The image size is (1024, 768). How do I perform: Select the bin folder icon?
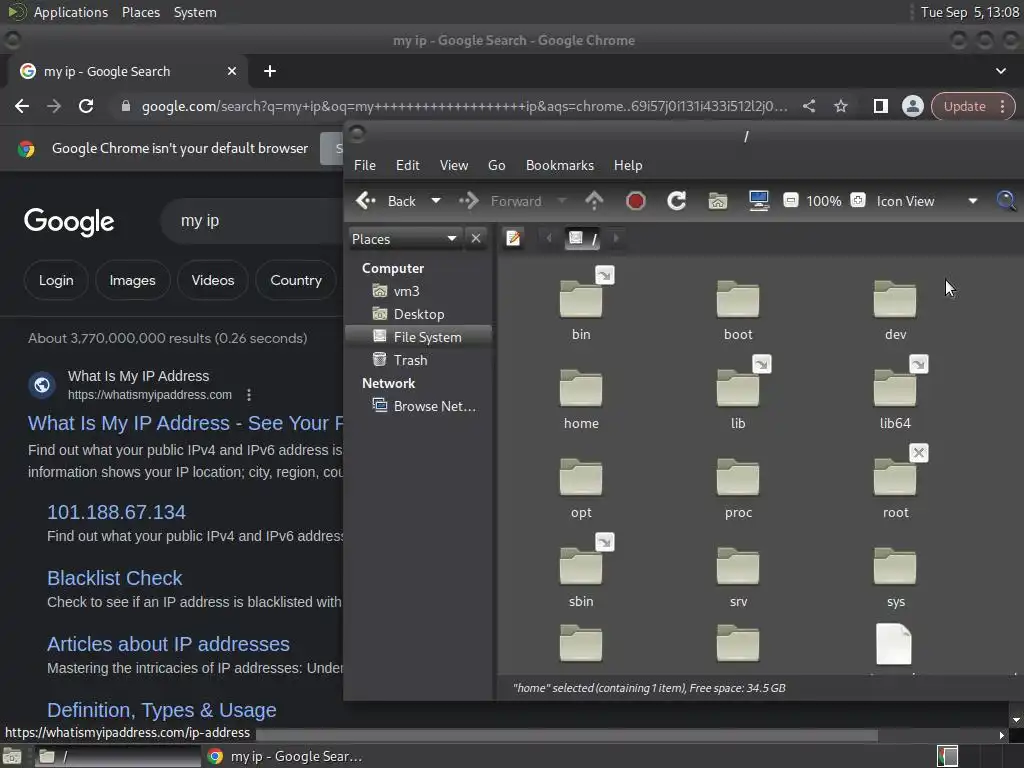581,299
